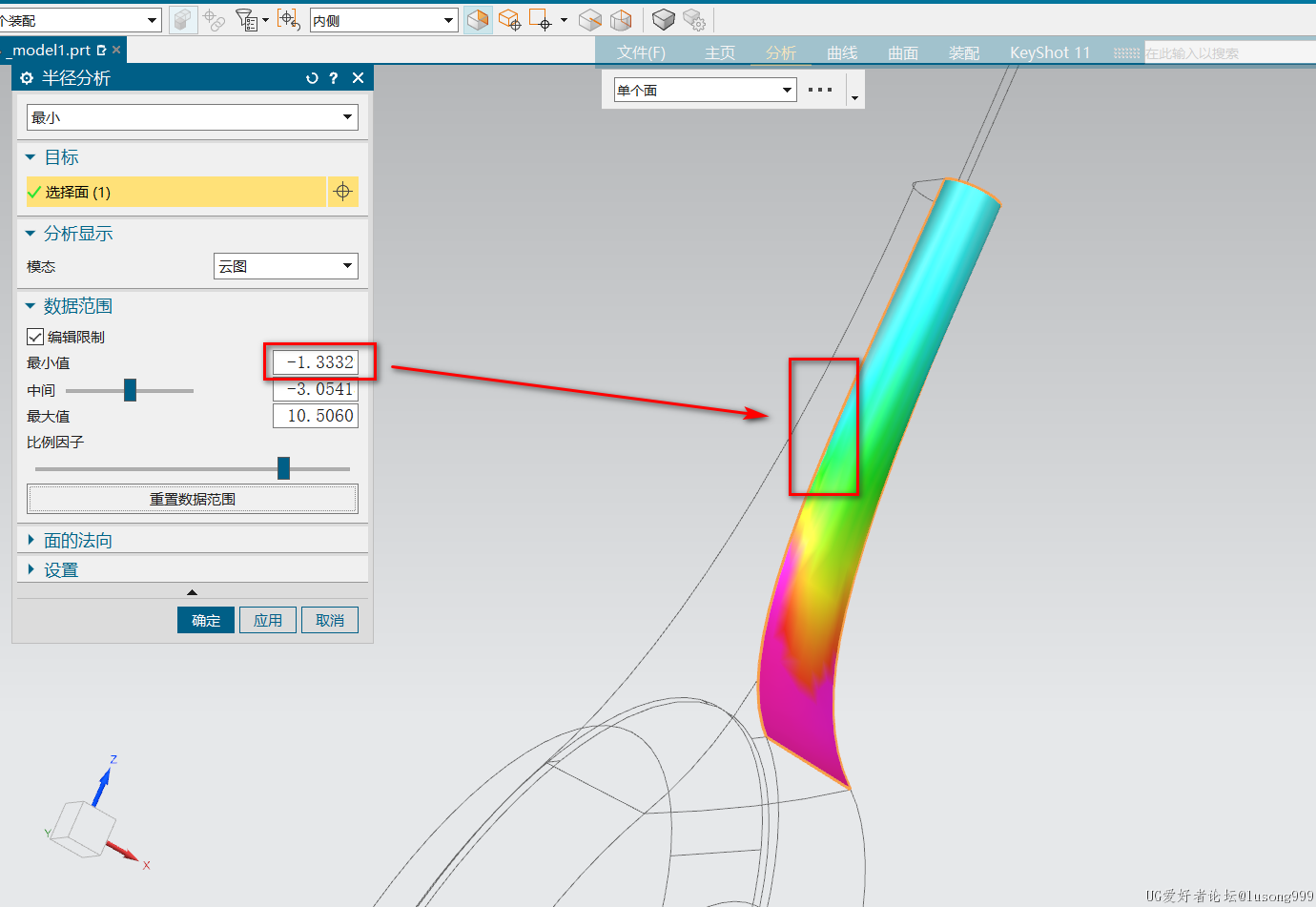This screenshot has width=1316, height=907.
Task: Click the highlighted cube selection-scope icon
Action: 183,20
